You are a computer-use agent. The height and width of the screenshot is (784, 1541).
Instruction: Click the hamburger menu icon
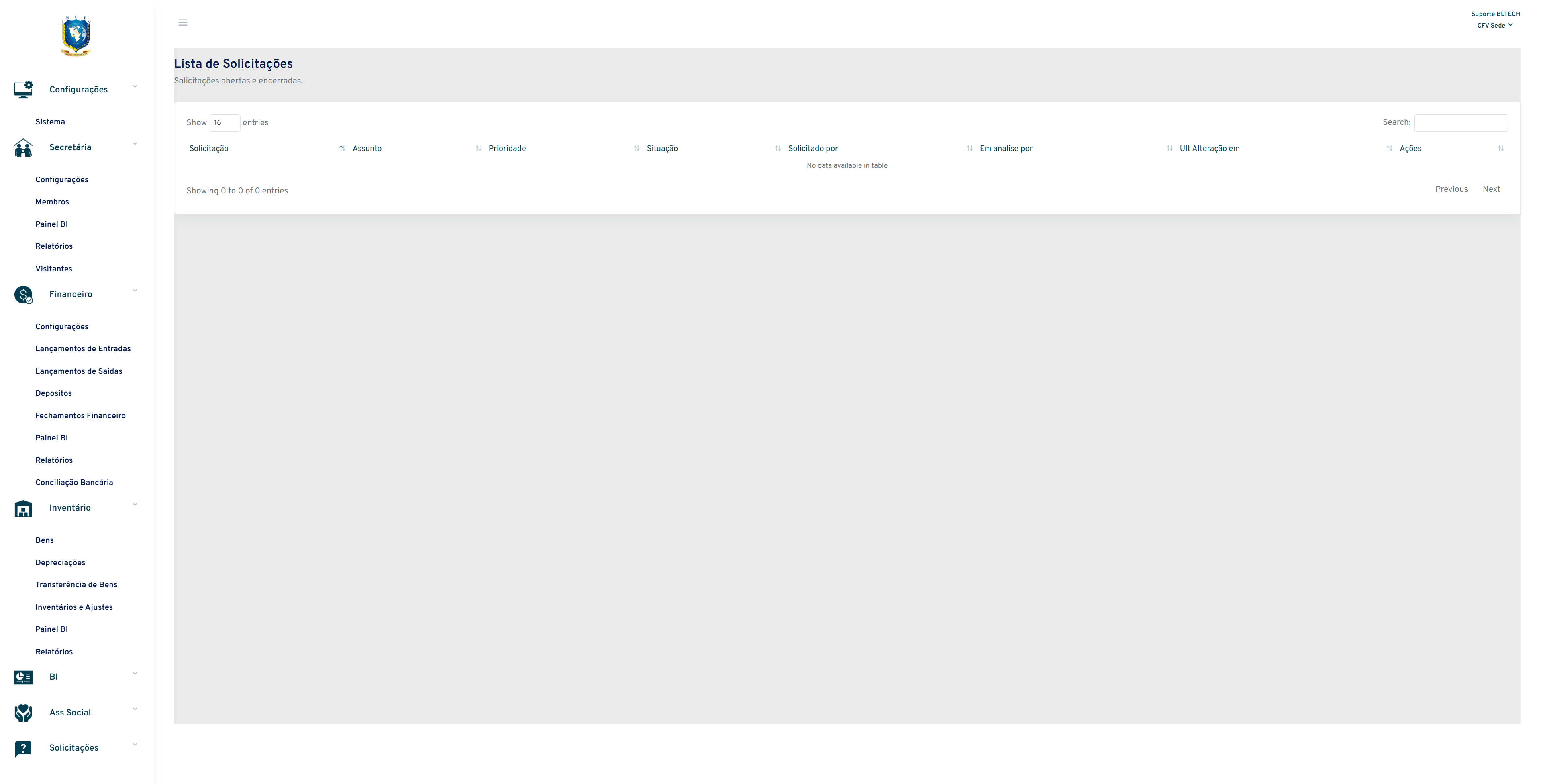(182, 23)
